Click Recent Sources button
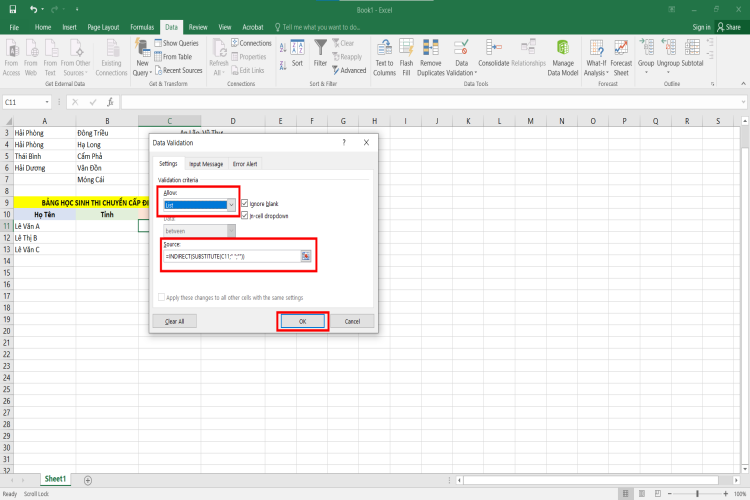 (178, 70)
